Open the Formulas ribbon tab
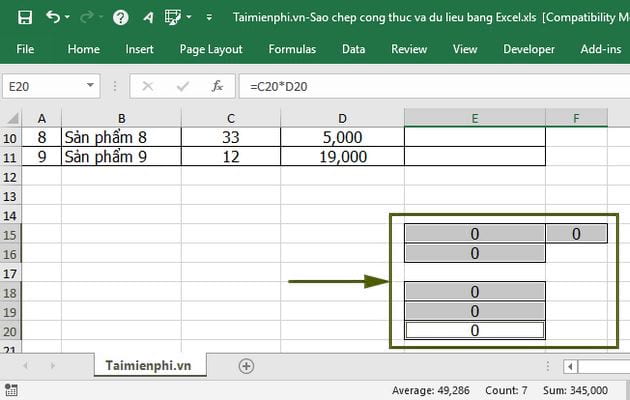630x400 pixels. (x=292, y=49)
